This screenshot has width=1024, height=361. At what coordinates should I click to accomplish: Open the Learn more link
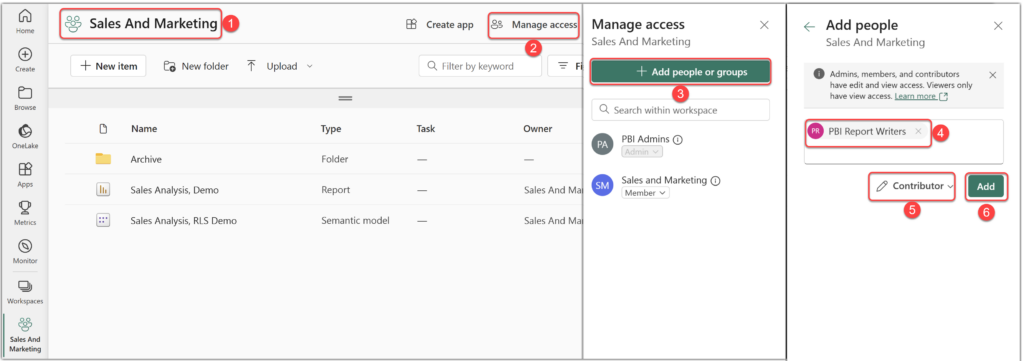click(921, 96)
